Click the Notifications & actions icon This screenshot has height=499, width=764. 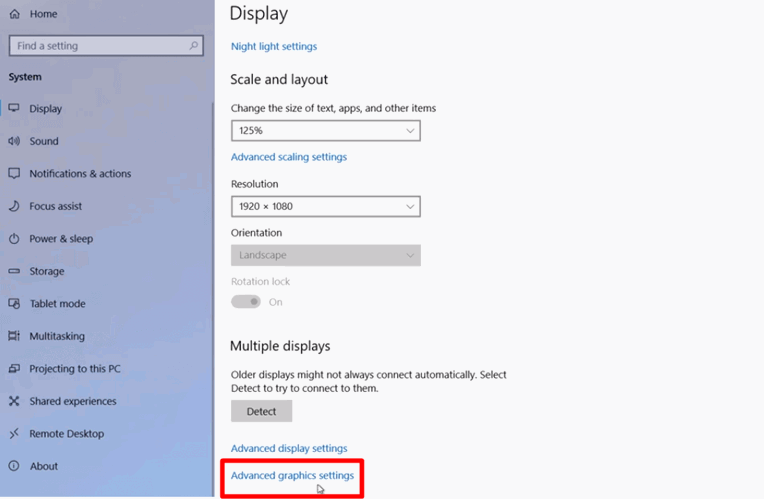tap(14, 173)
